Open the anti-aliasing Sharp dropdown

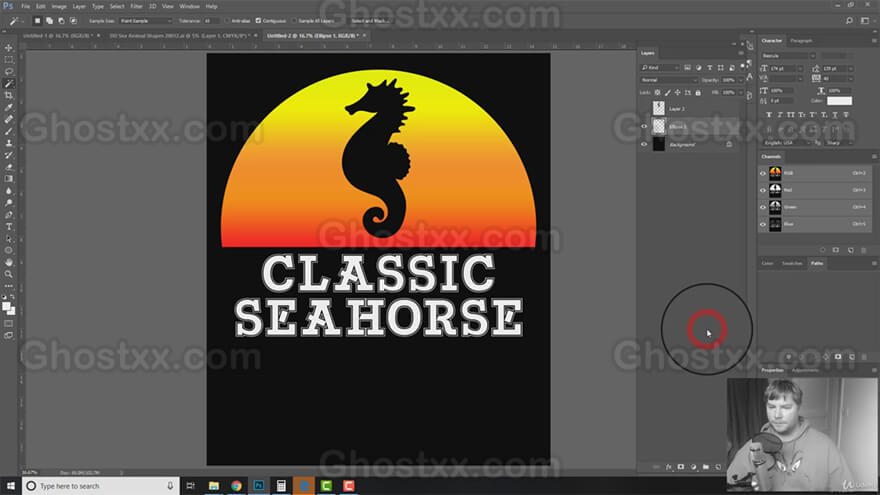click(839, 143)
